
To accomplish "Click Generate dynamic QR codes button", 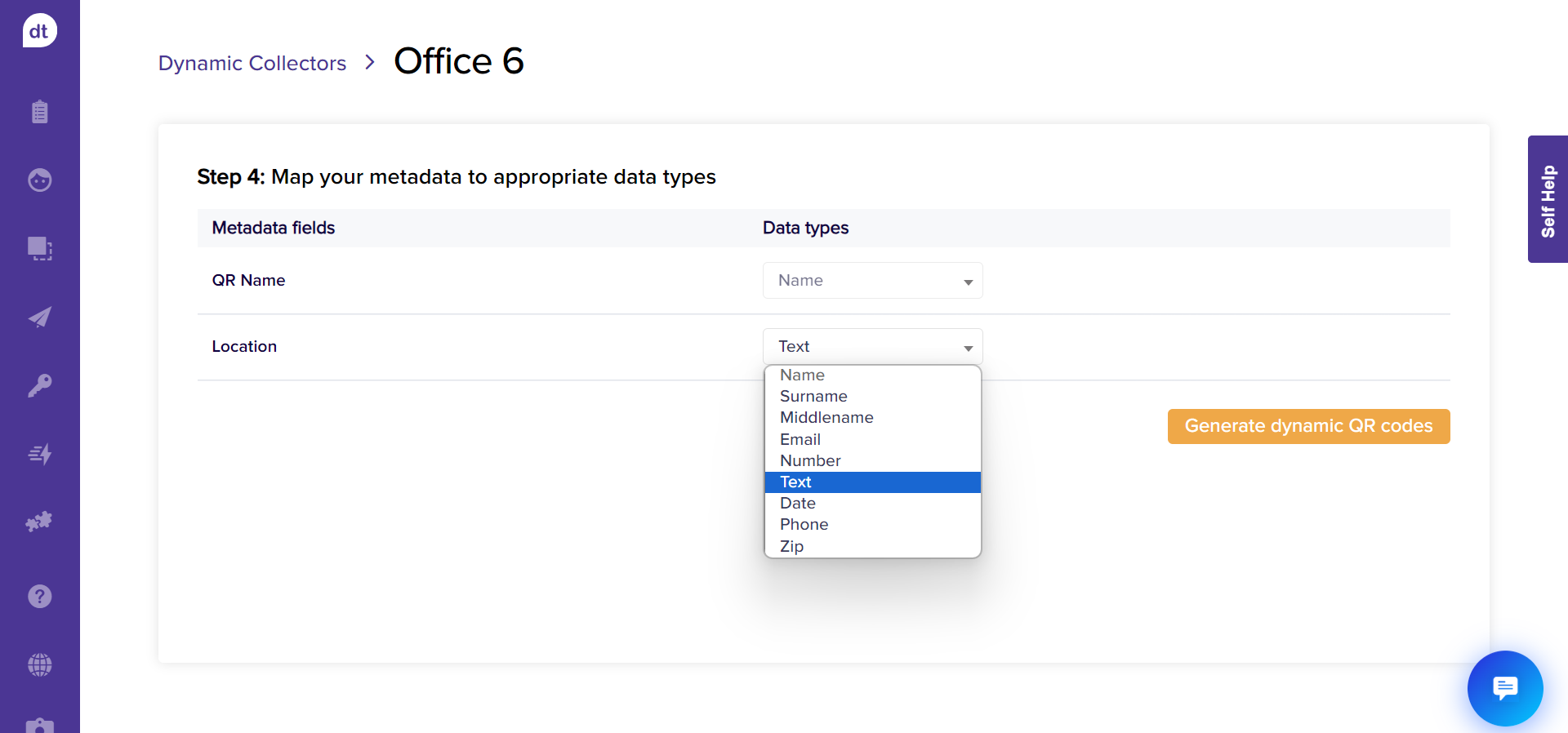I will click(1308, 426).
